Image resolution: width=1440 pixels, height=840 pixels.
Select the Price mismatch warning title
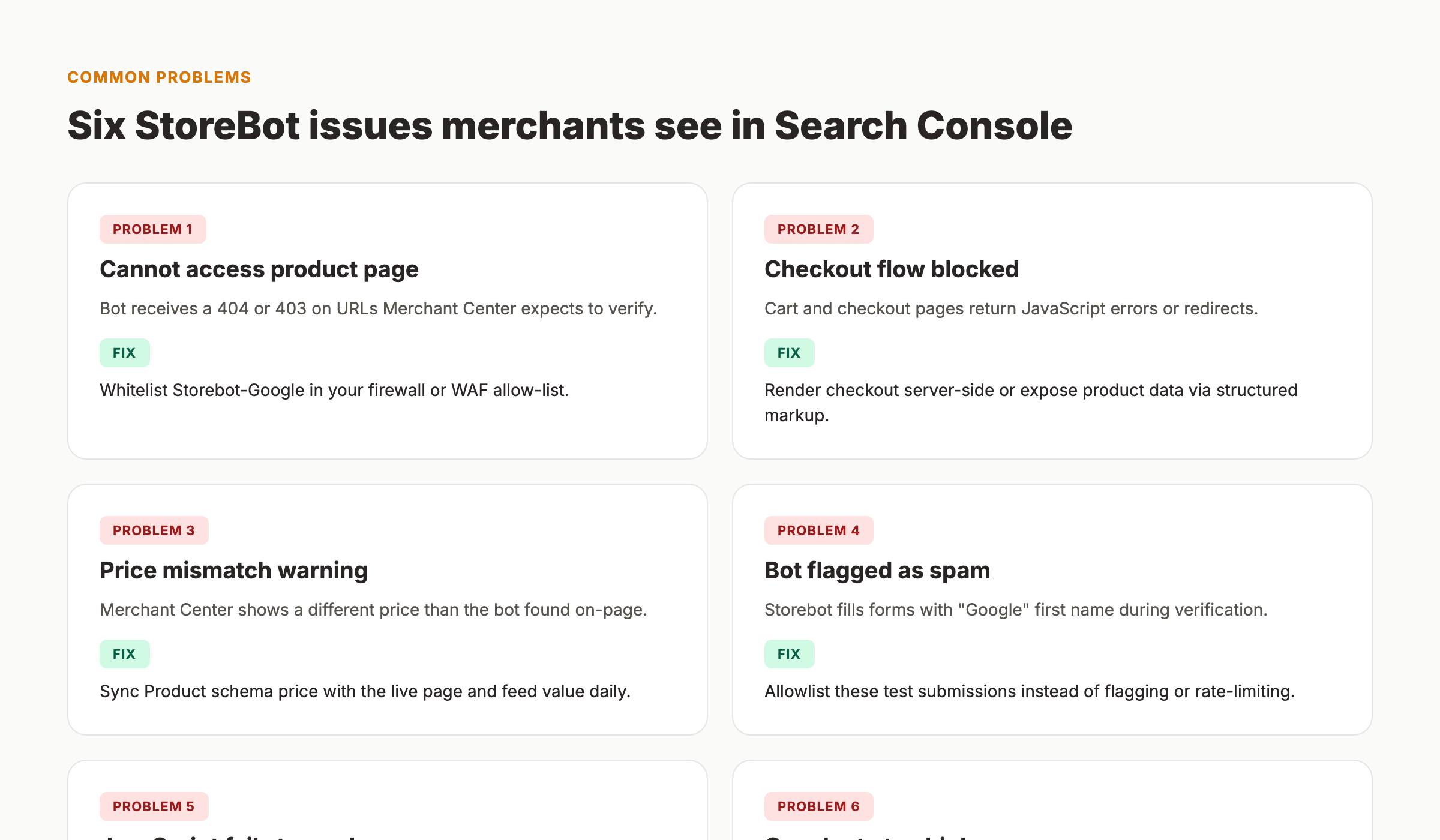233,571
